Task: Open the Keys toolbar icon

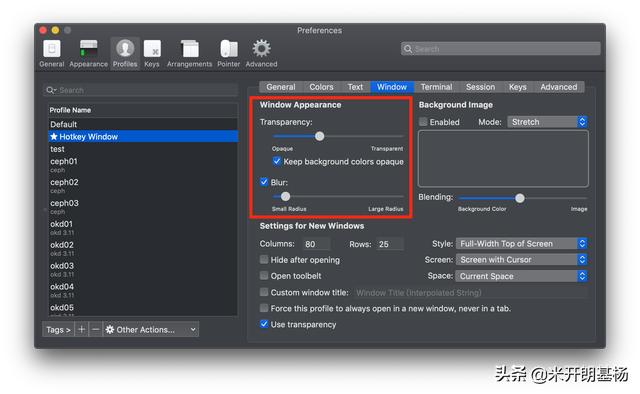Action: click(x=152, y=49)
